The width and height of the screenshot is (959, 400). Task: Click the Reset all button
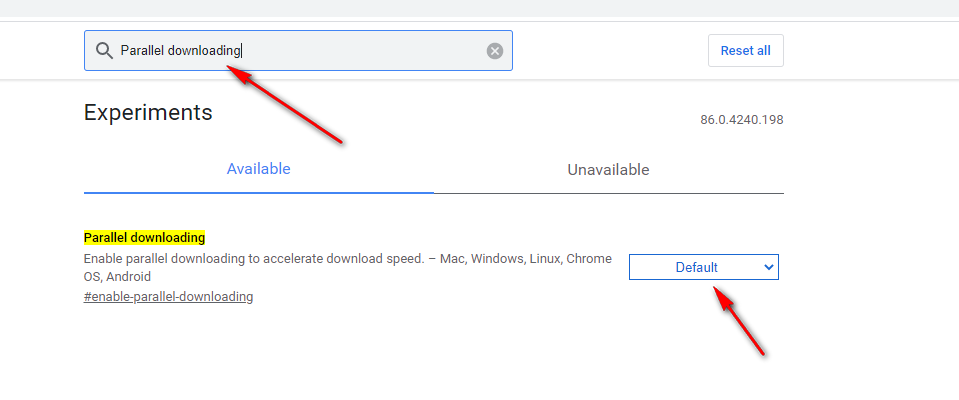pyautogui.click(x=746, y=51)
